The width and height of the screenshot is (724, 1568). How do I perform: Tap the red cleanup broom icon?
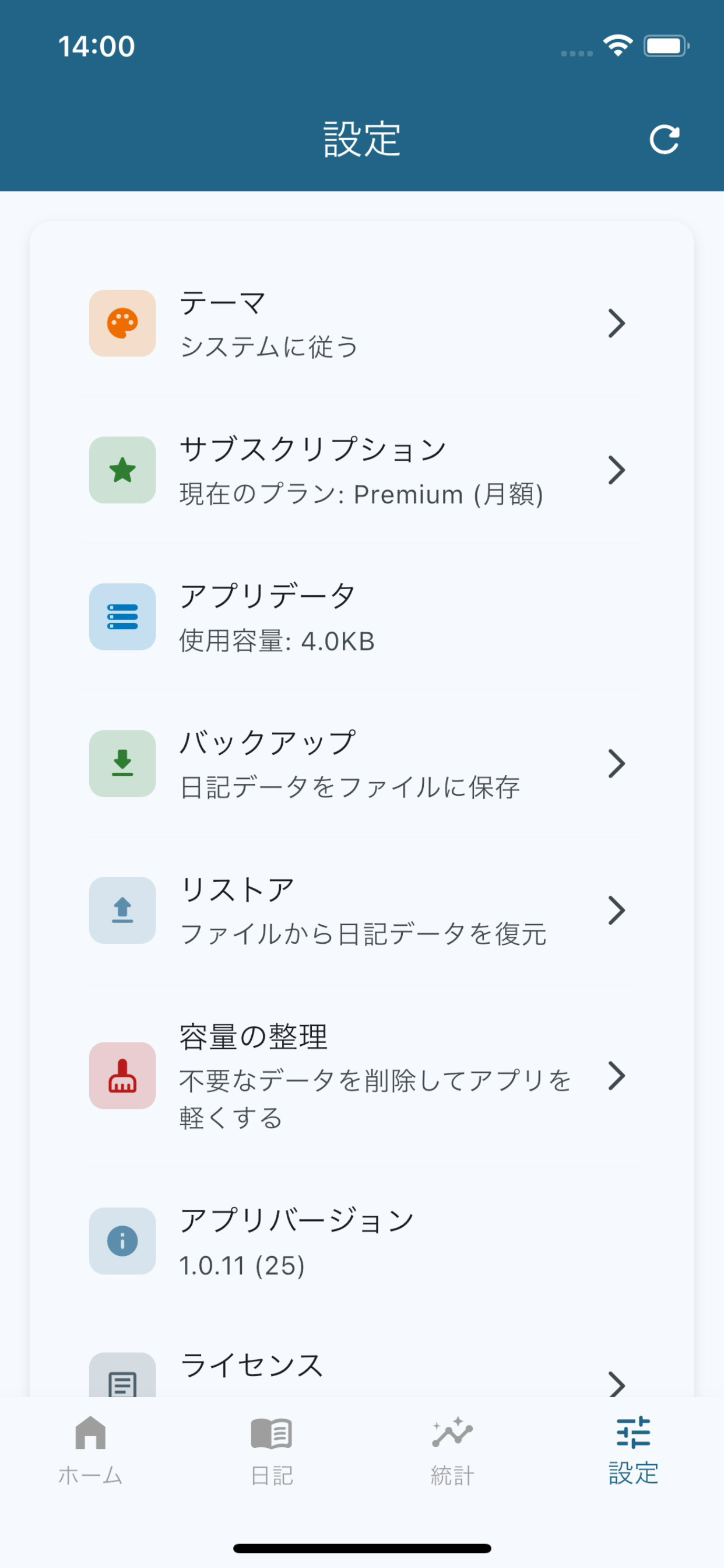click(122, 1076)
